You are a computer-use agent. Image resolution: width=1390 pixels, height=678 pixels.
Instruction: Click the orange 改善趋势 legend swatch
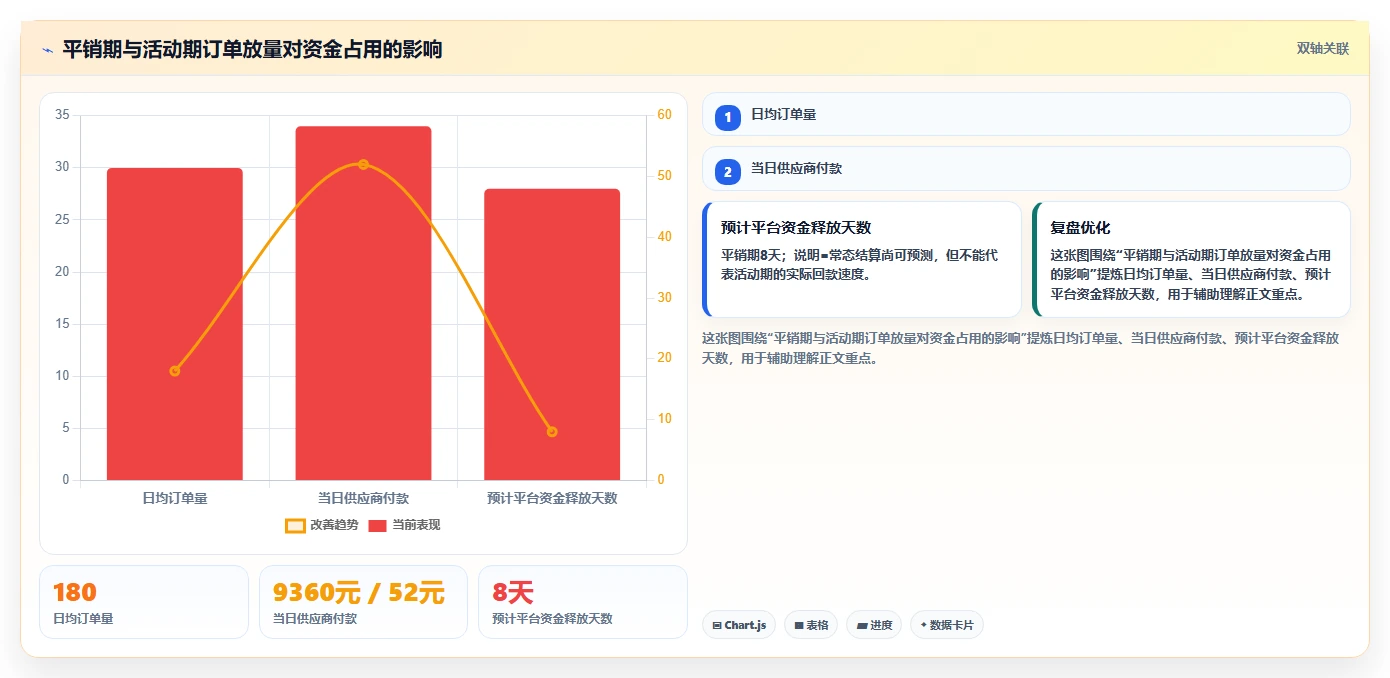[295, 526]
